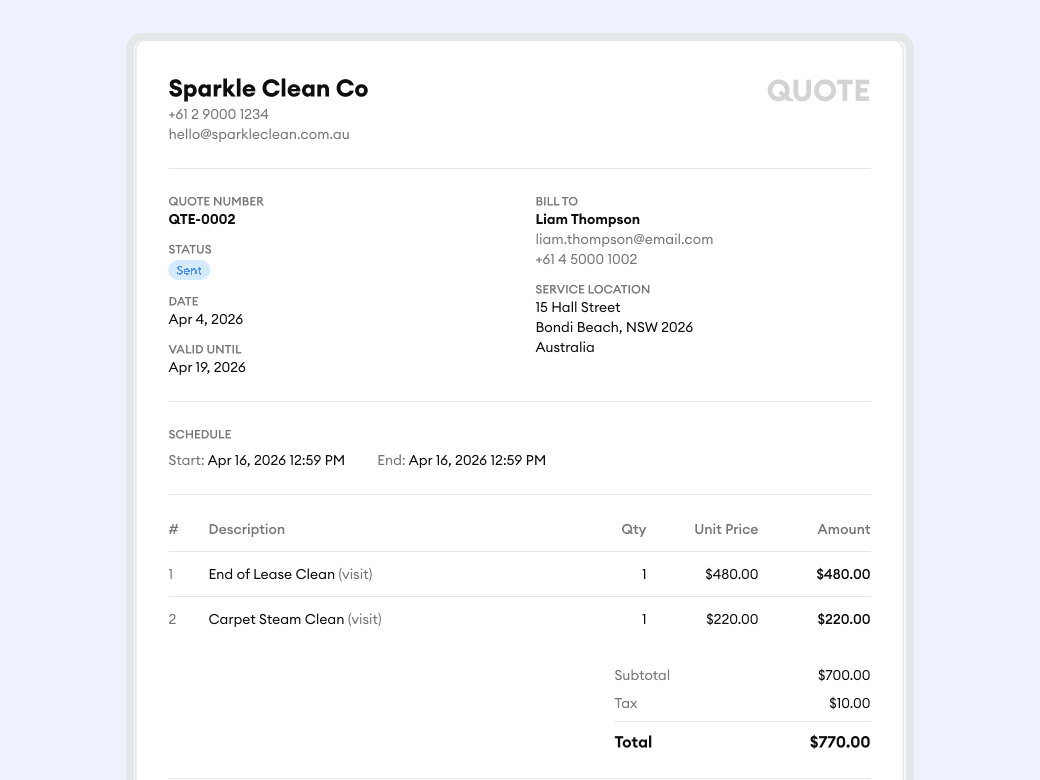
Task: Click the End of Lease Clean line item
Action: 272,574
